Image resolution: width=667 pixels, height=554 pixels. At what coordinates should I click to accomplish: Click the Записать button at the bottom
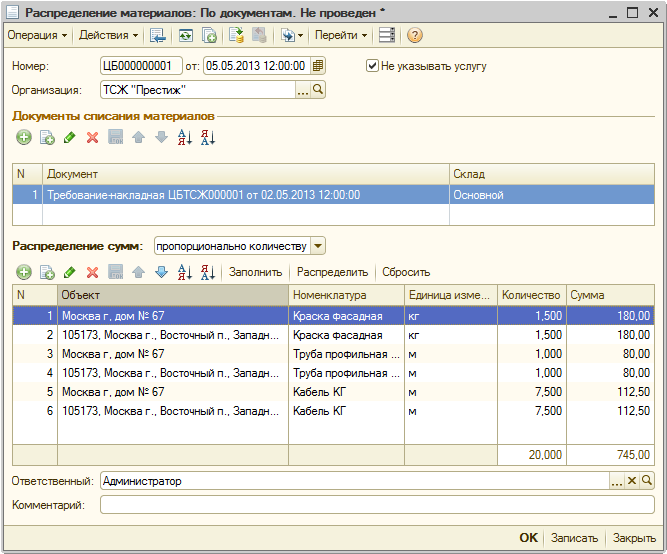[x=574, y=538]
